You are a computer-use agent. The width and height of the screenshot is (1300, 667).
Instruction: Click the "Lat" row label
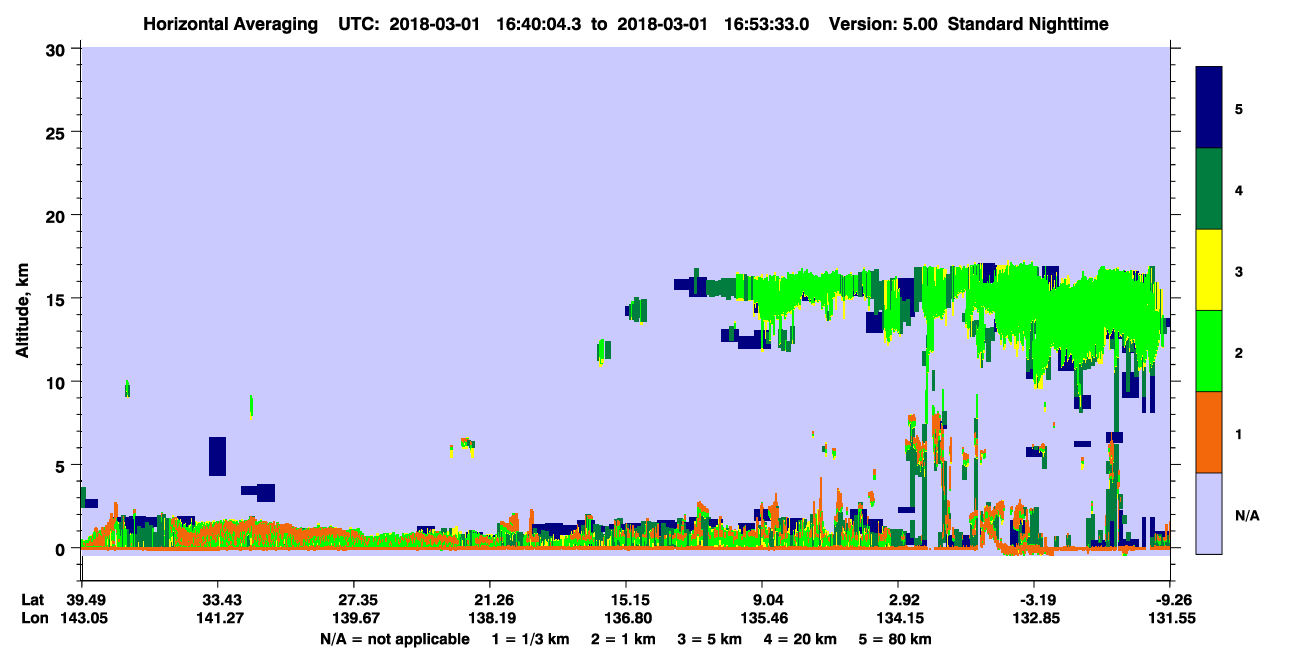(33, 600)
